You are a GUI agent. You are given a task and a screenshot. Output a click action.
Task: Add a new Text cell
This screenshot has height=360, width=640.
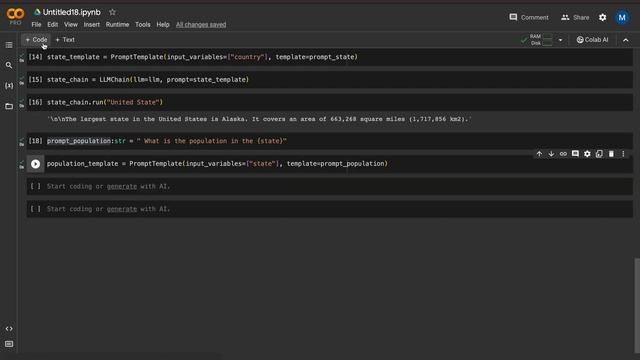point(65,40)
